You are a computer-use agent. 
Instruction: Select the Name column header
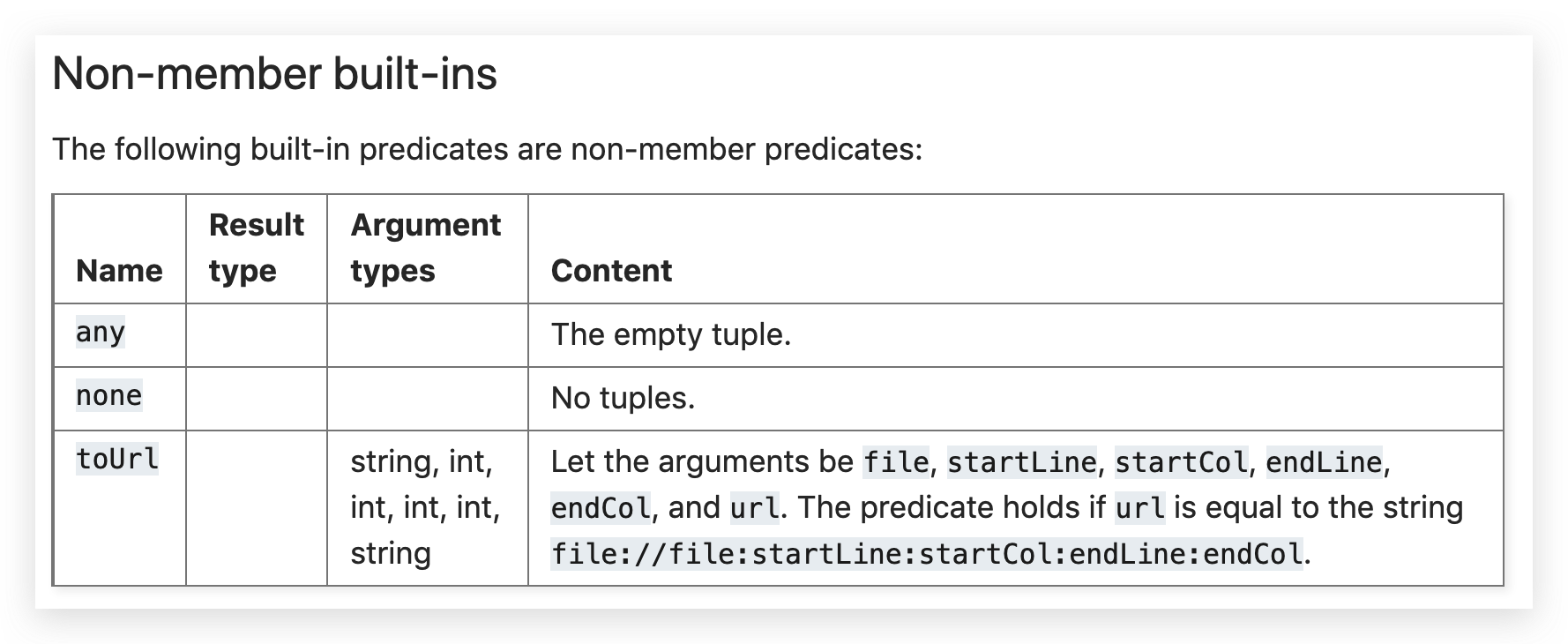pyautogui.click(x=119, y=271)
